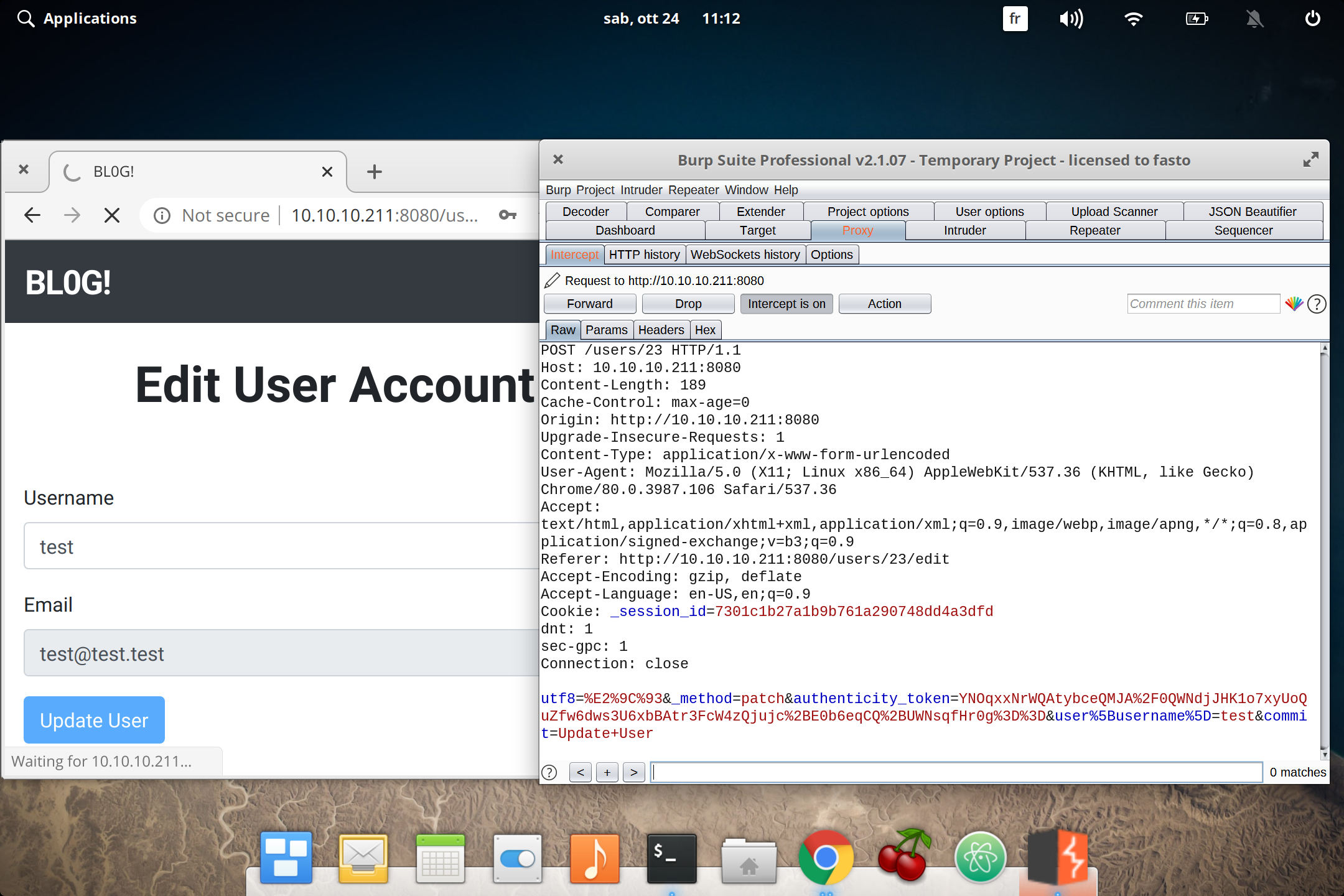Open the help icon beside the comment field
This screenshot has height=896, width=1344.
(x=1316, y=304)
